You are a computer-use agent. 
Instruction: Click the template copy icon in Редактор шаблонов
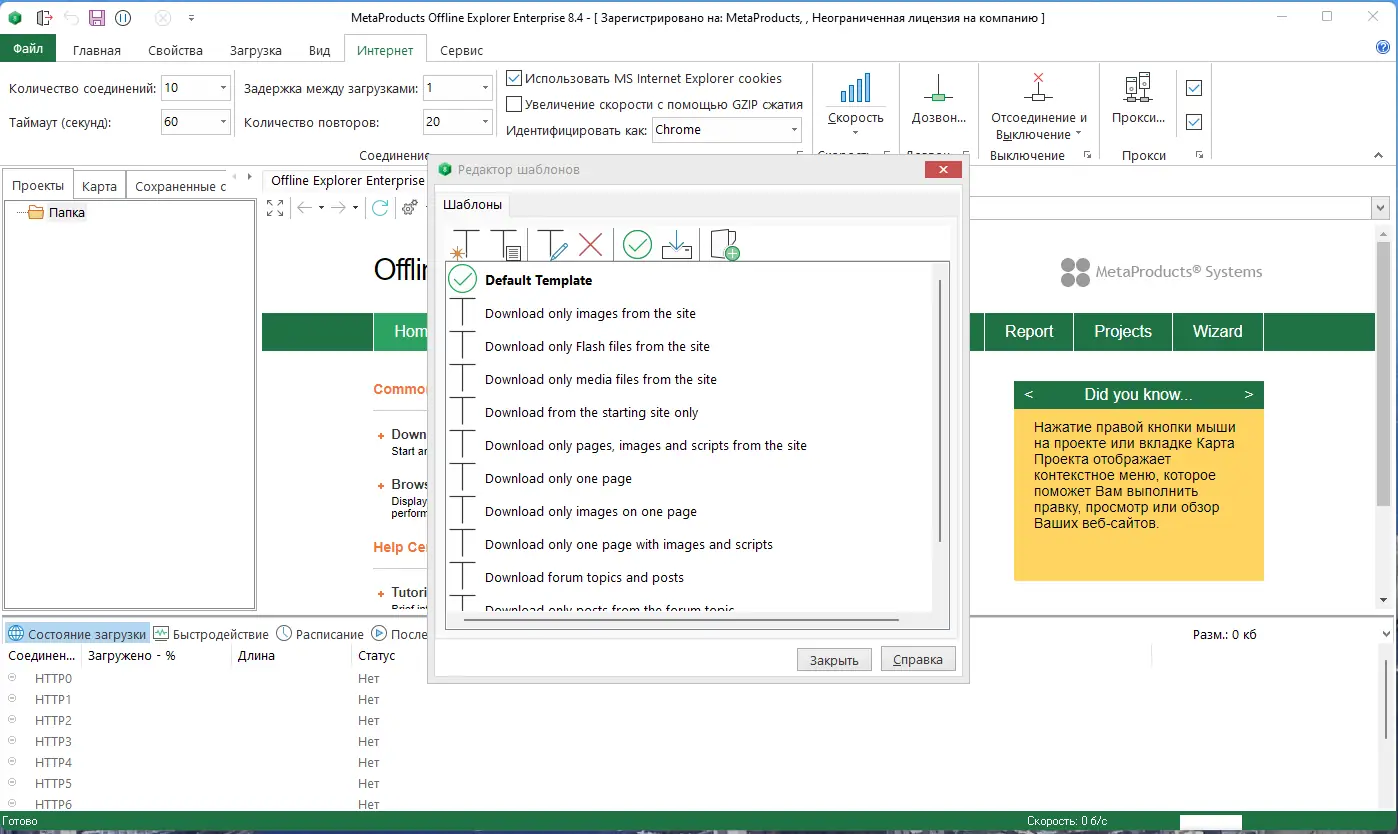(507, 244)
